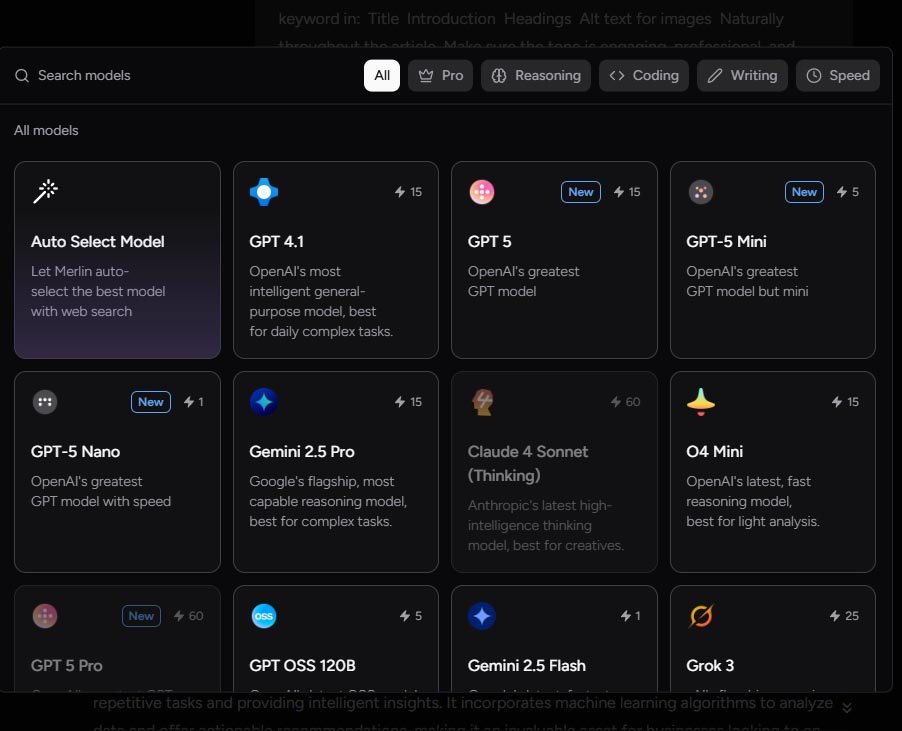This screenshot has width=902, height=731.
Task: Click the GPT 4.1 blue logo icon
Action: 264,192
